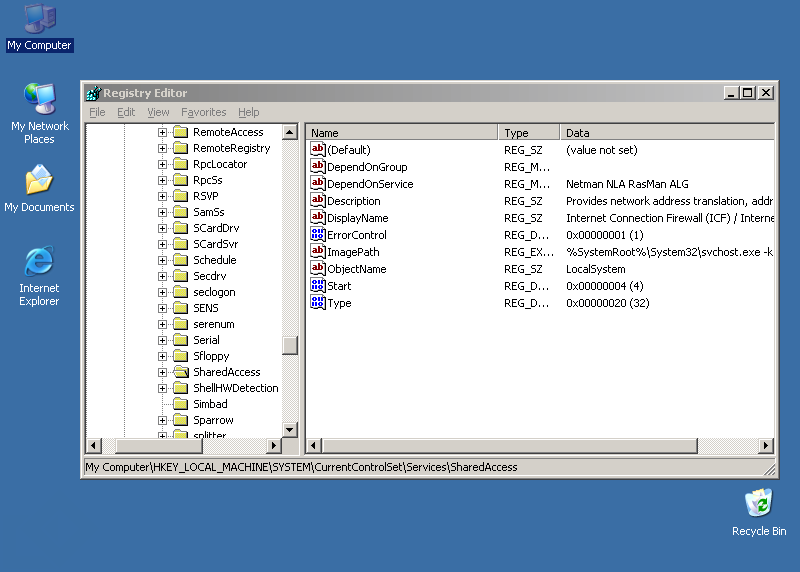Select the My Documents desktop icon
Viewport: 800px width, 572px height.
click(39, 188)
